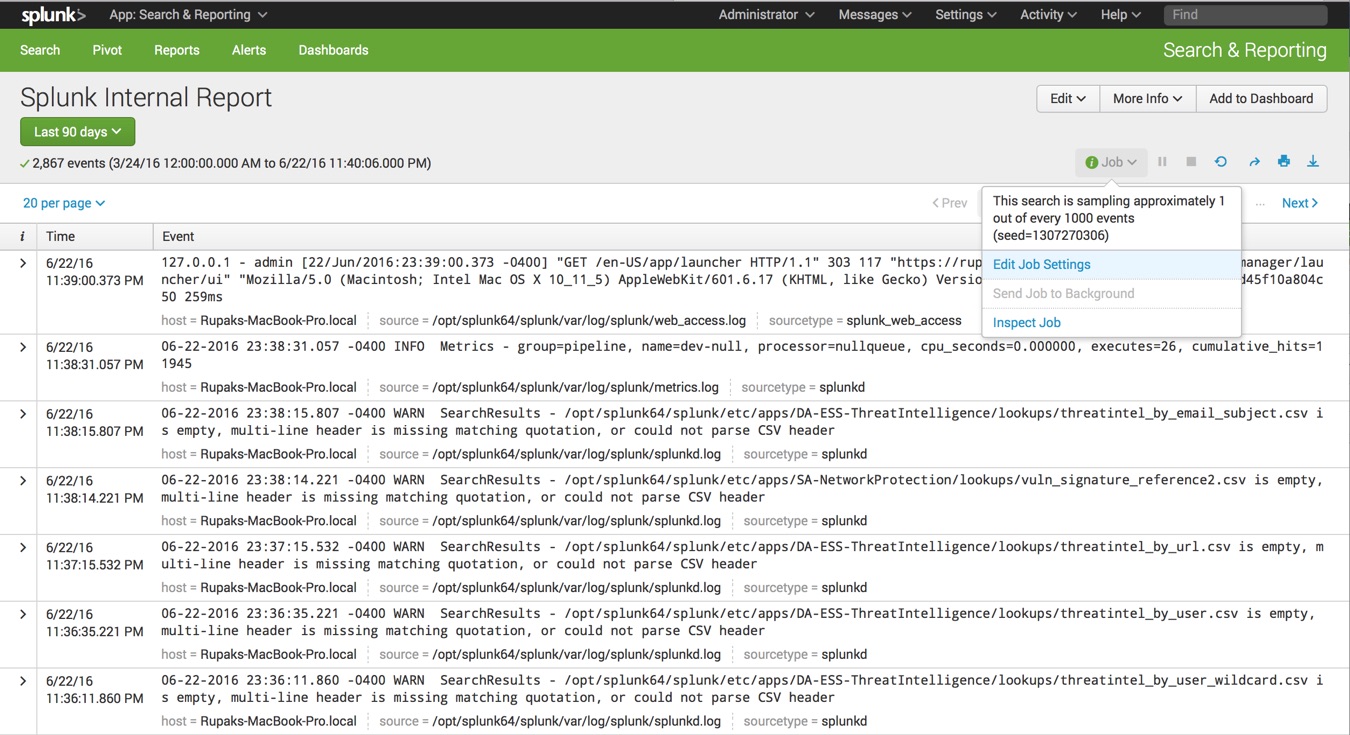The image size is (1350, 735).
Task: Expand the 11:37:15.532 PM event row
Action: 23,547
